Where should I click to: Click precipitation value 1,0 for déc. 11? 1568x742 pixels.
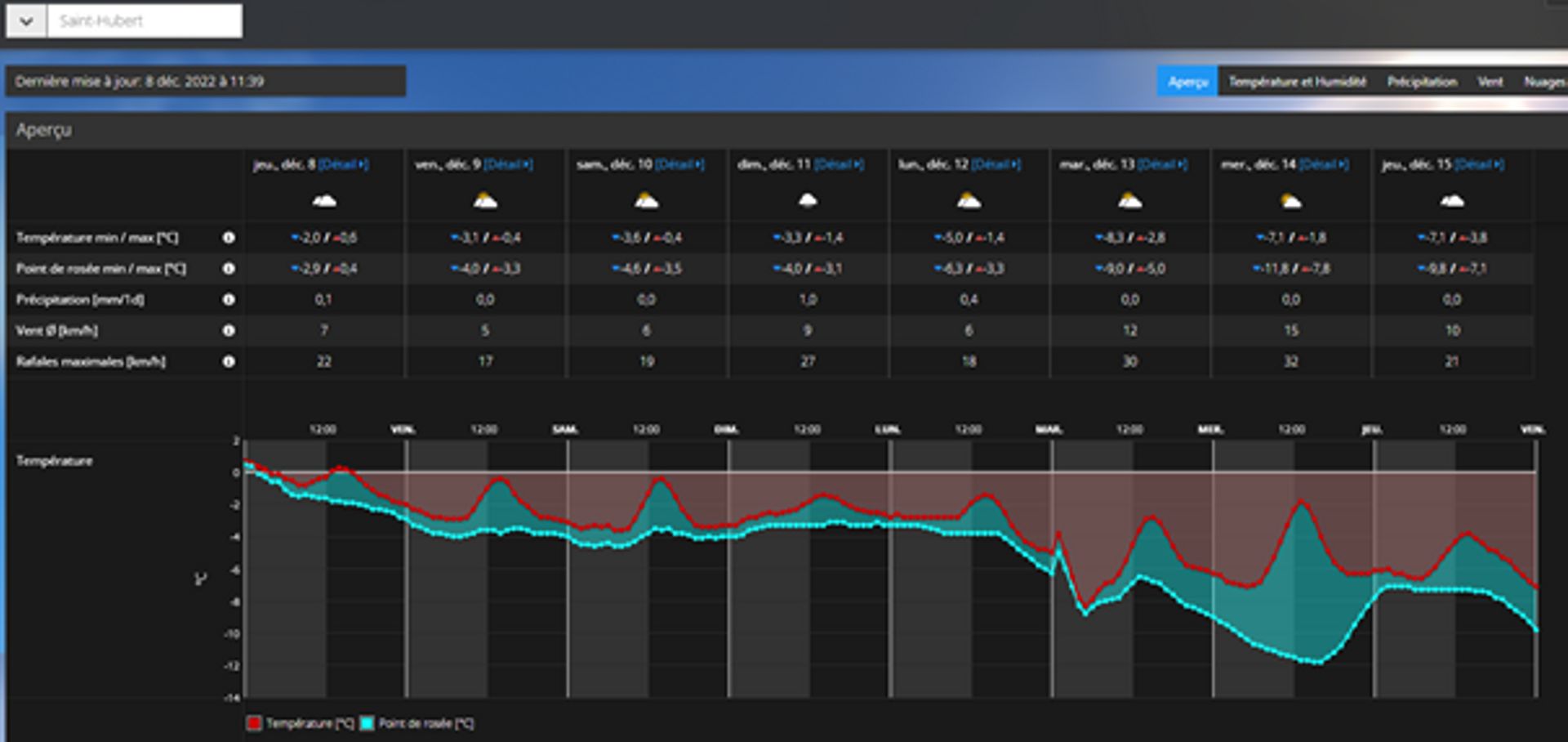(808, 300)
